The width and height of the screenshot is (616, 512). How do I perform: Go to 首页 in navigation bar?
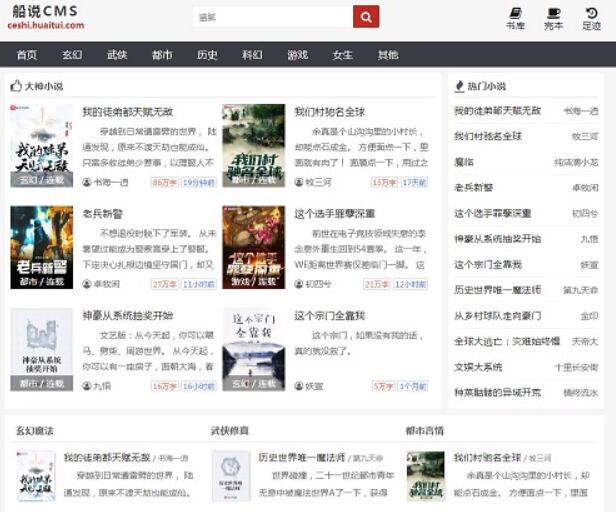click(x=27, y=55)
